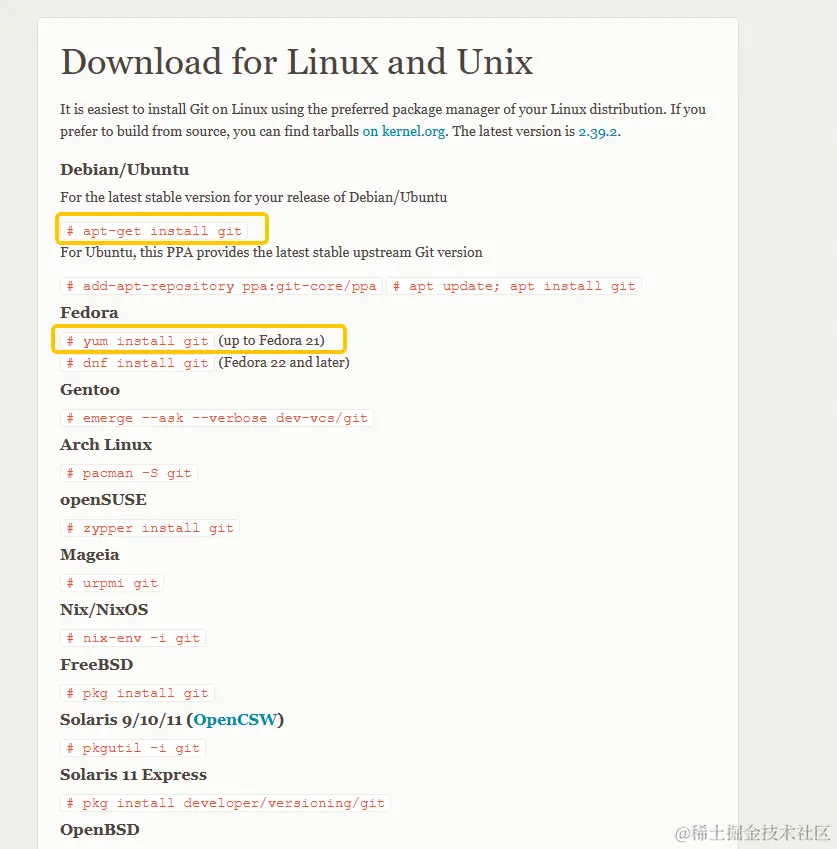Select the 'dnf install git' command
Image resolution: width=837 pixels, height=849 pixels.
(x=138, y=363)
